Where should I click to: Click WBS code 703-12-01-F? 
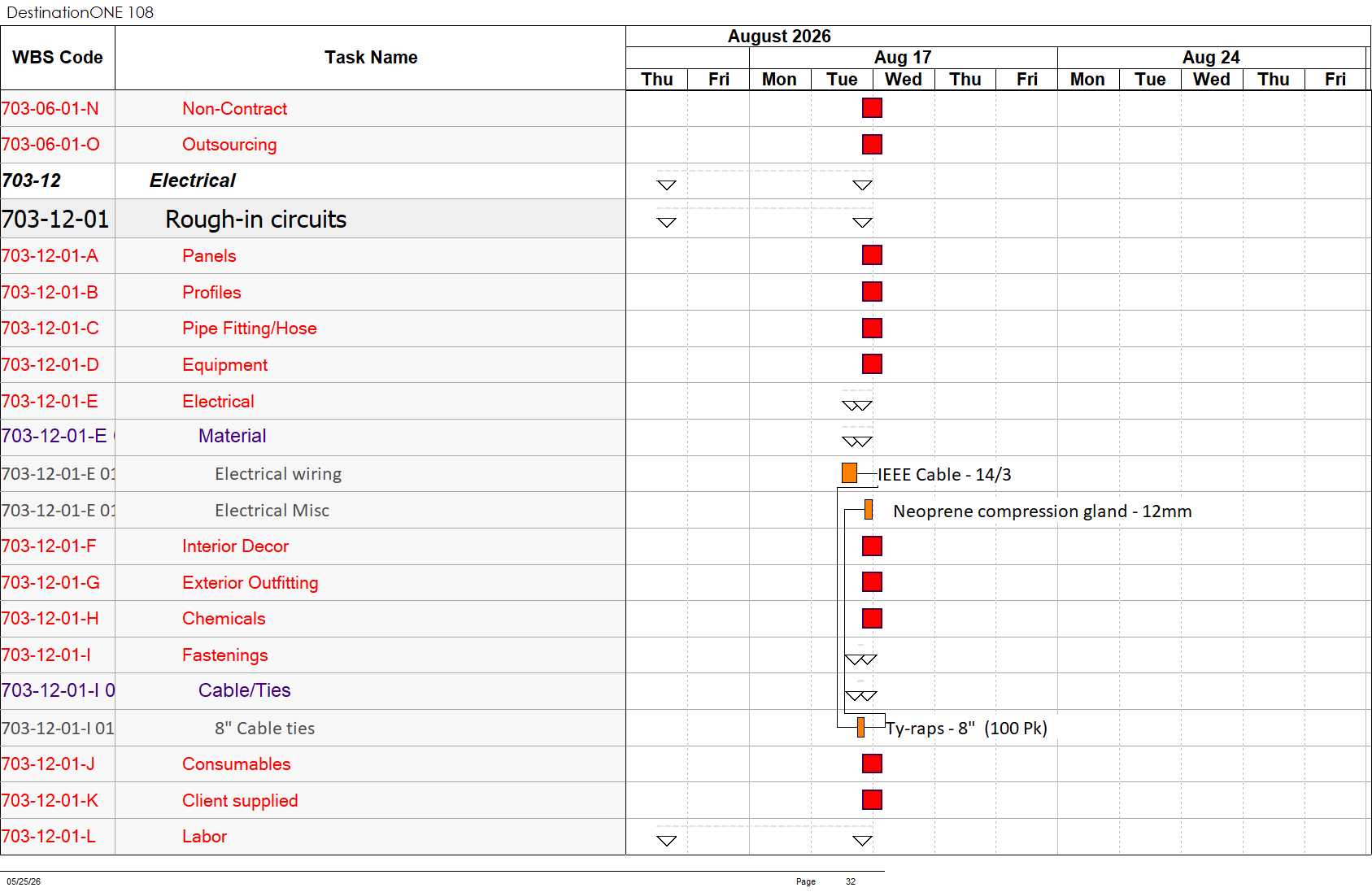click(49, 546)
